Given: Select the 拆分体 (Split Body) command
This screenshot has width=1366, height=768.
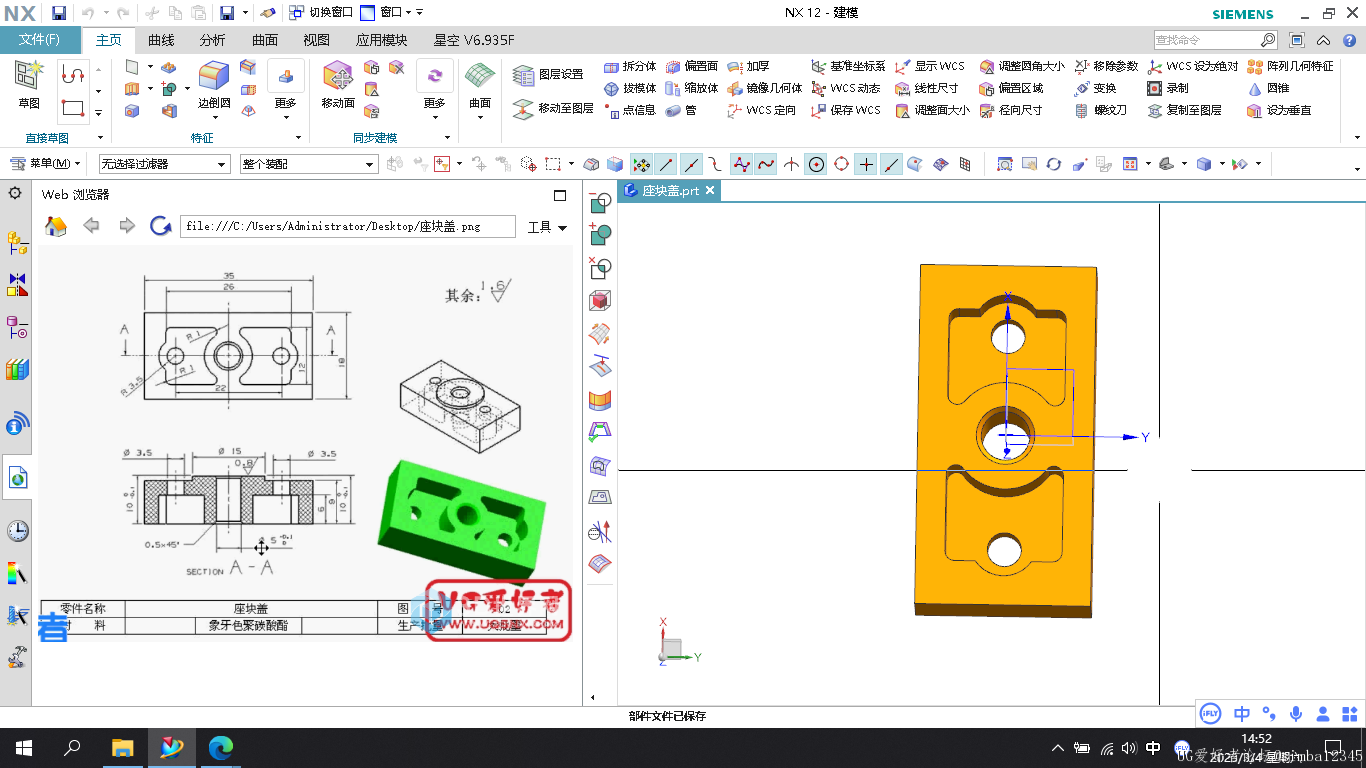Looking at the screenshot, I should click(630, 66).
